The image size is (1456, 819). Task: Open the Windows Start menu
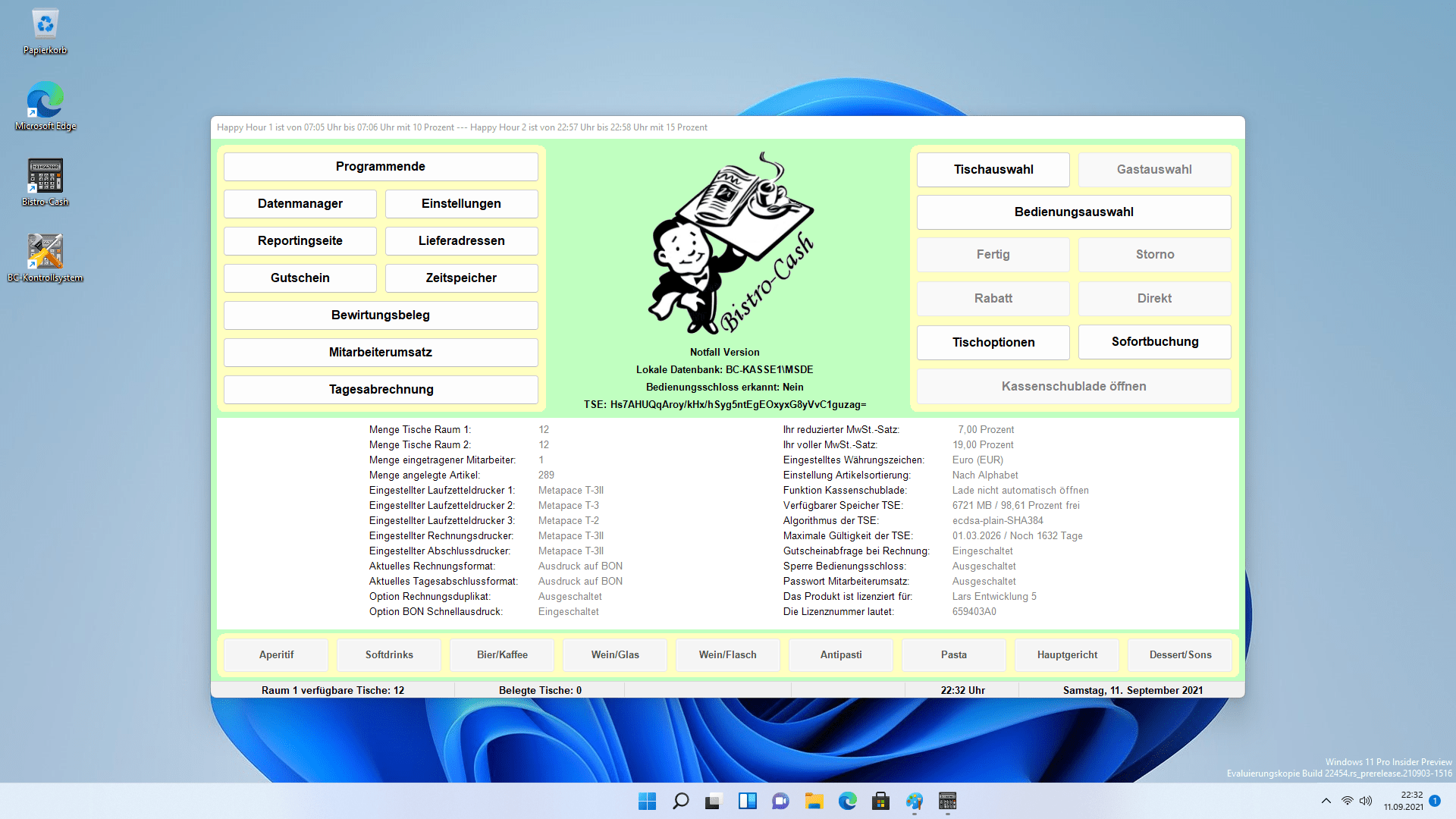647,801
